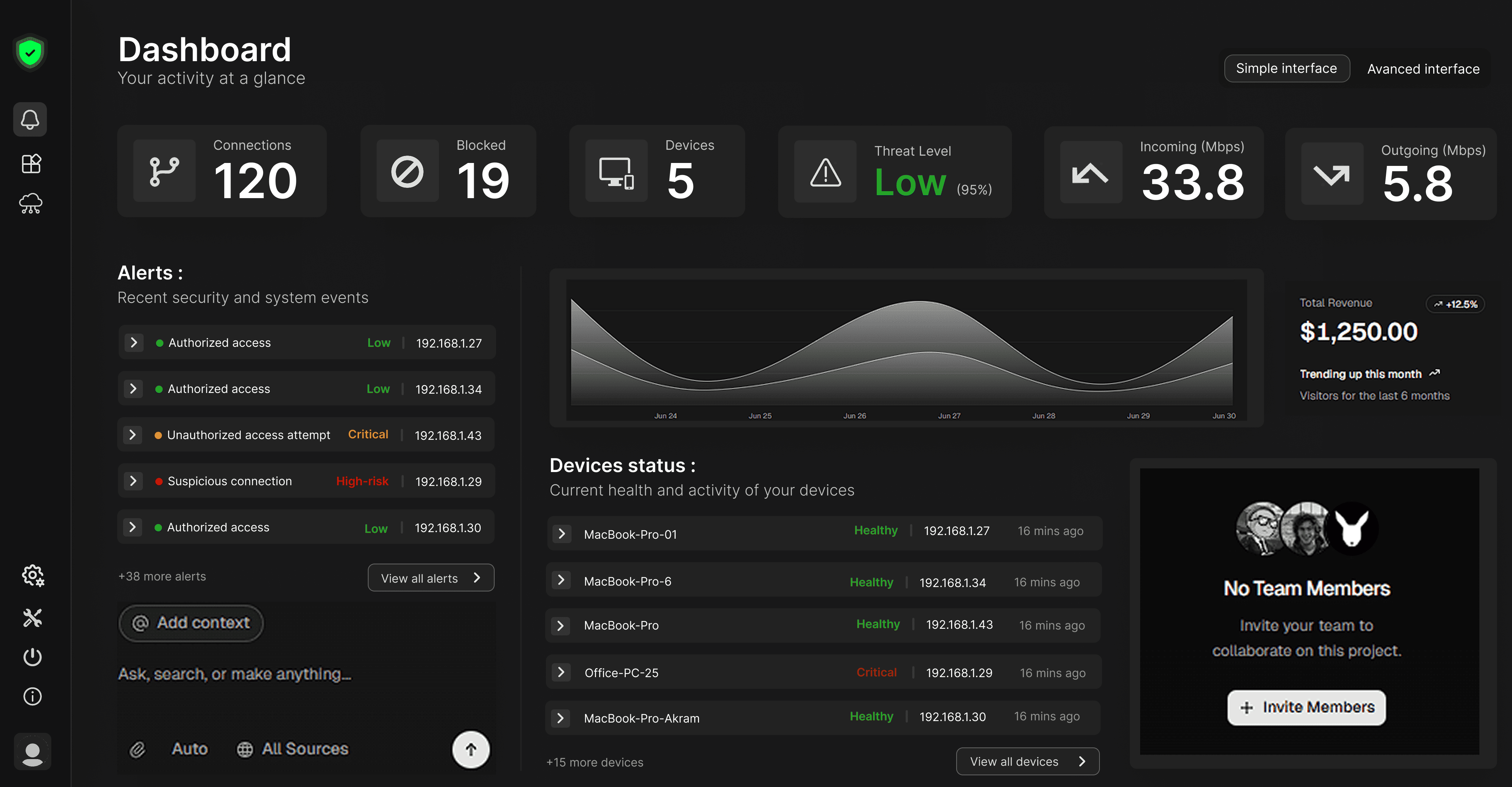The height and width of the screenshot is (787, 1512).
Task: Open the info circle icon
Action: [32, 696]
